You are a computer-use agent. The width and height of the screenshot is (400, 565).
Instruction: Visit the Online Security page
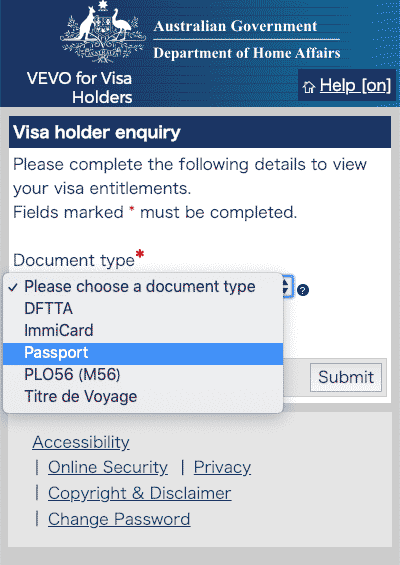pos(108,468)
